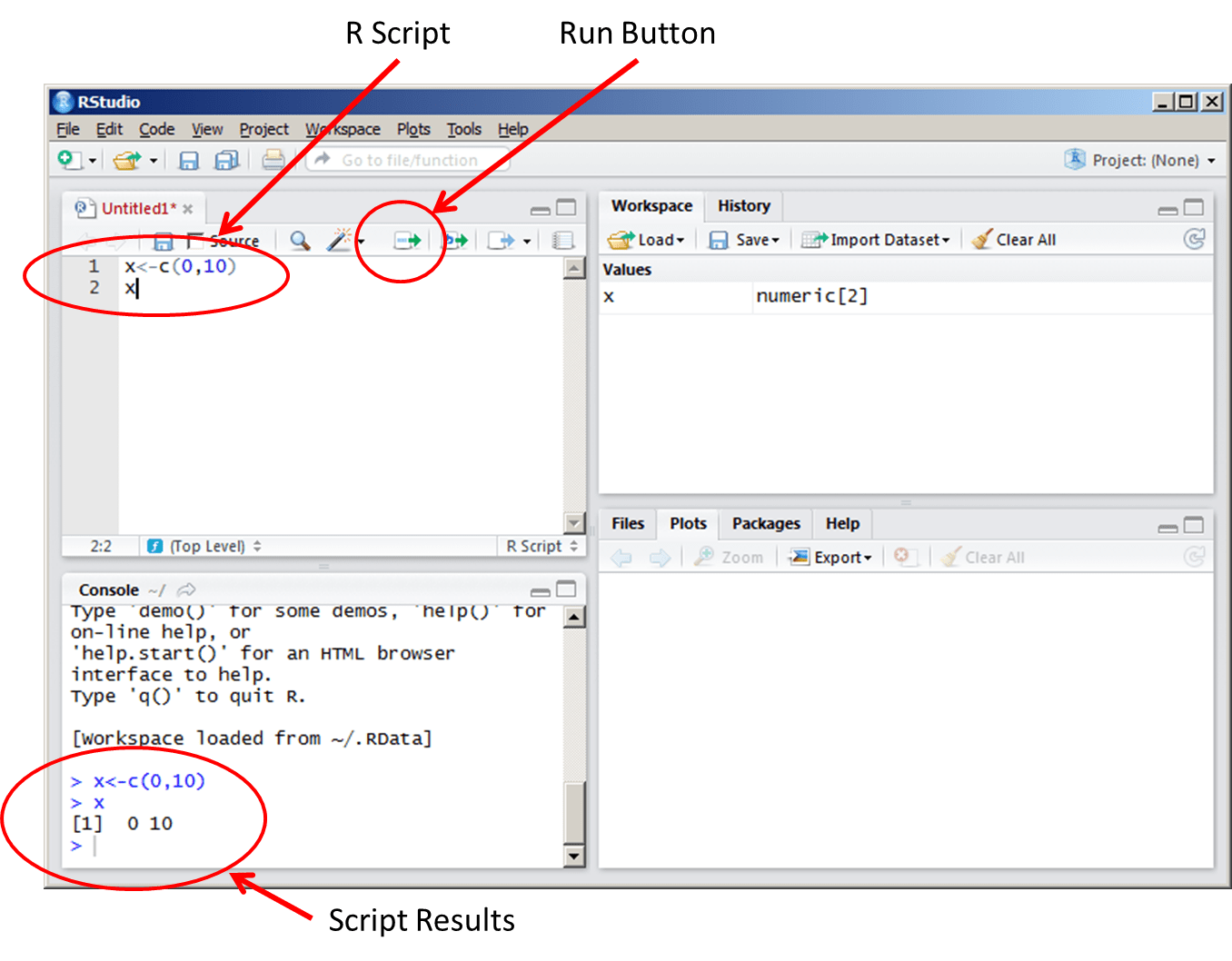Open the Edit menu
Image resolution: width=1232 pixels, height=961 pixels.
[x=109, y=129]
